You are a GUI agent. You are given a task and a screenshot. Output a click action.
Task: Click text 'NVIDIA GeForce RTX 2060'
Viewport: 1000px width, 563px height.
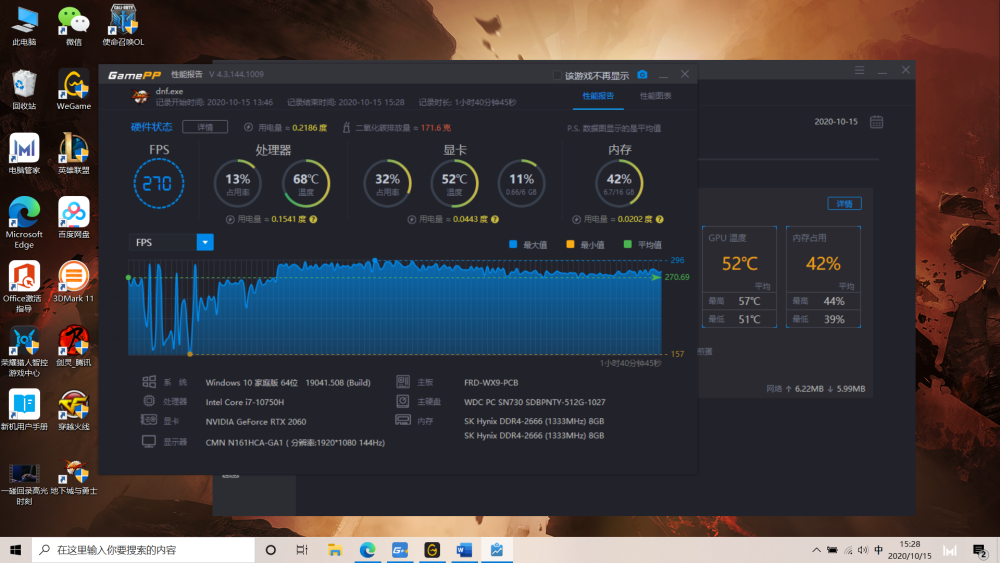click(256, 421)
